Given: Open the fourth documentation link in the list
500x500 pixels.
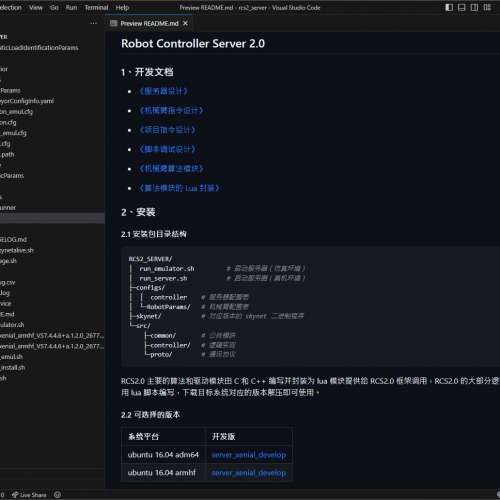Looking at the screenshot, I should point(167,149).
